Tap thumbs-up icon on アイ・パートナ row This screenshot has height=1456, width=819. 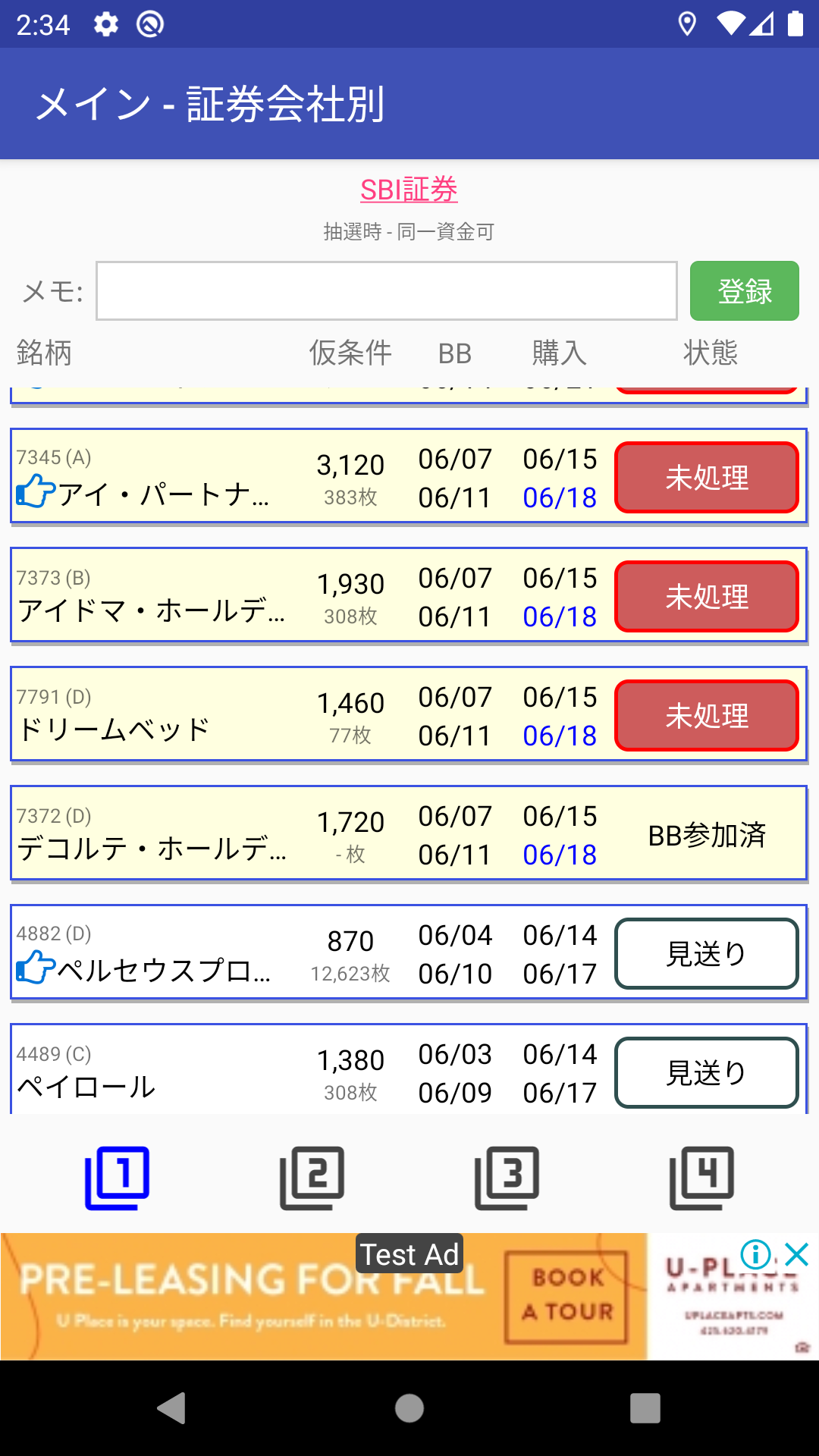click(36, 492)
